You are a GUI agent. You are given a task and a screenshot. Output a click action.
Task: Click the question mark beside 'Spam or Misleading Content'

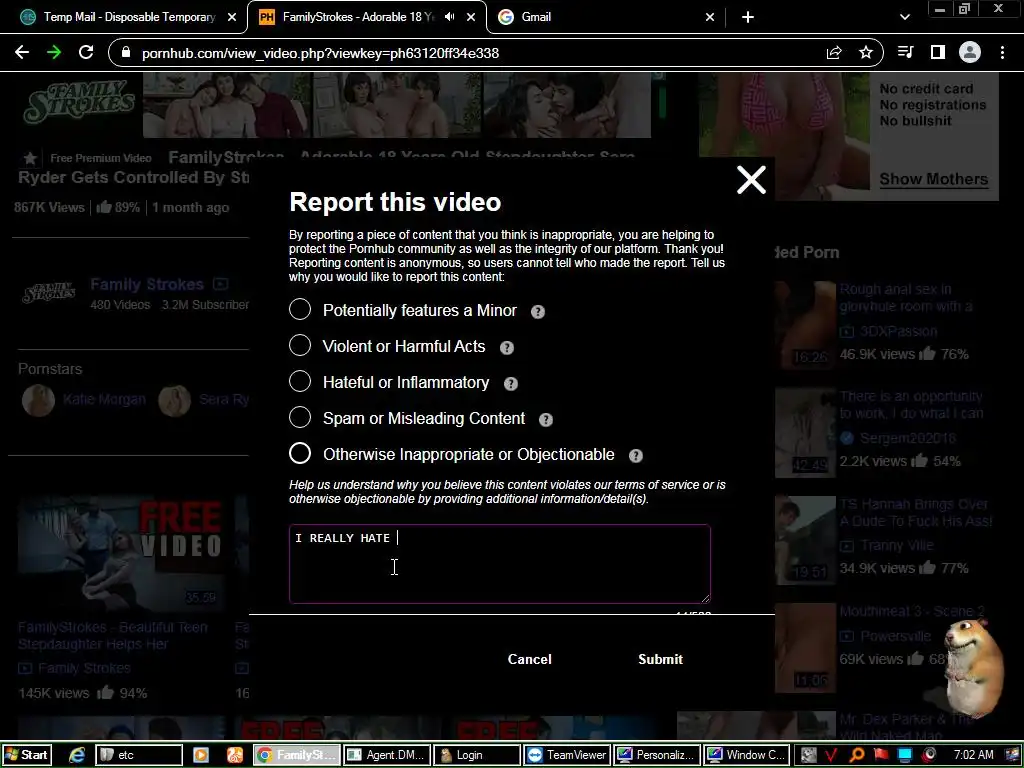[x=546, y=419]
